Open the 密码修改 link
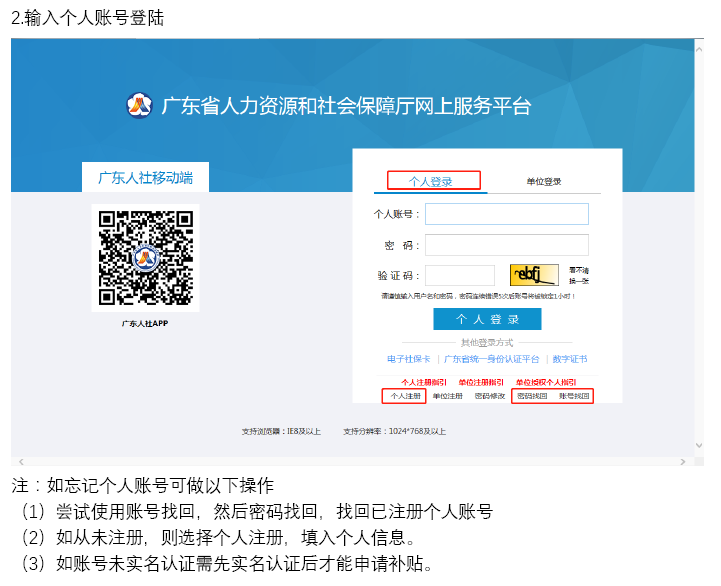Screen dimensions: 721x586 [490, 396]
